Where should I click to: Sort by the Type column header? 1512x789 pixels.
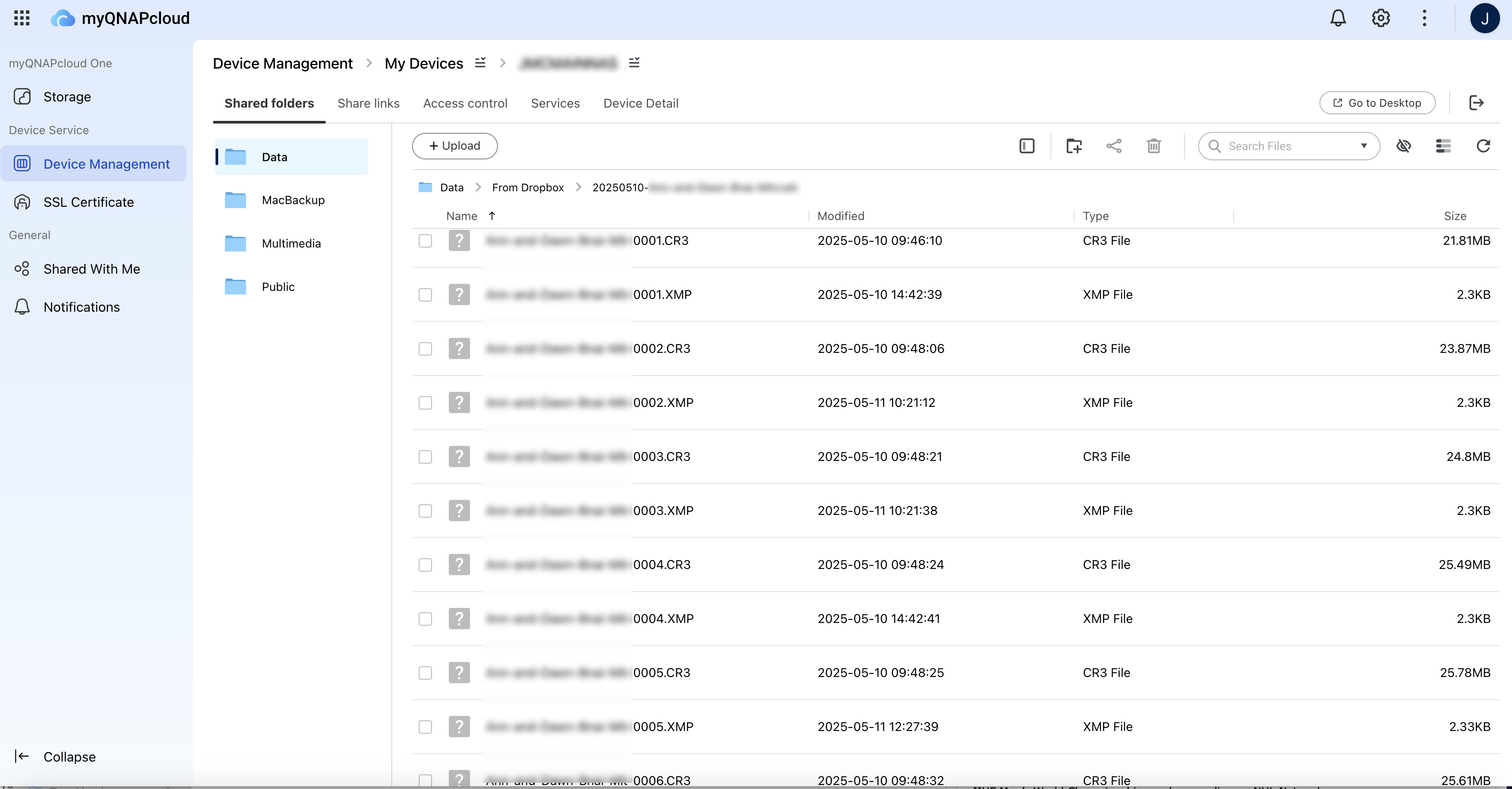point(1095,216)
